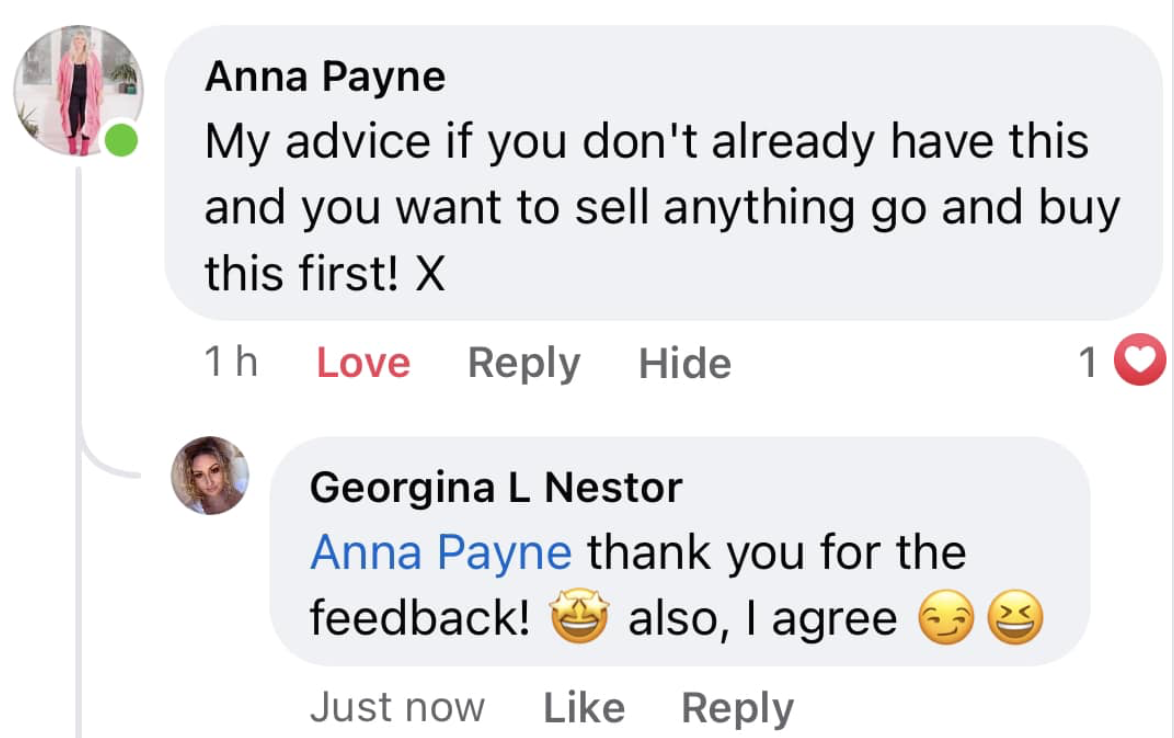The image size is (1174, 738).
Task: Click the smirking face emoji
Action: pos(942,620)
